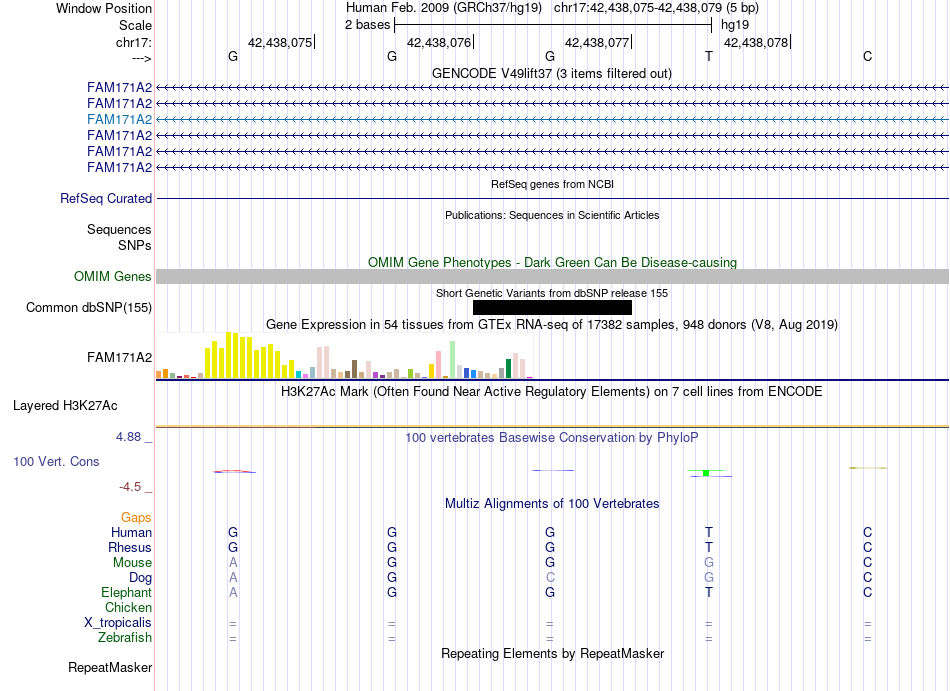Image resolution: width=950 pixels, height=691 pixels.
Task: Click the 'Mouse' species label
Action: point(132,563)
